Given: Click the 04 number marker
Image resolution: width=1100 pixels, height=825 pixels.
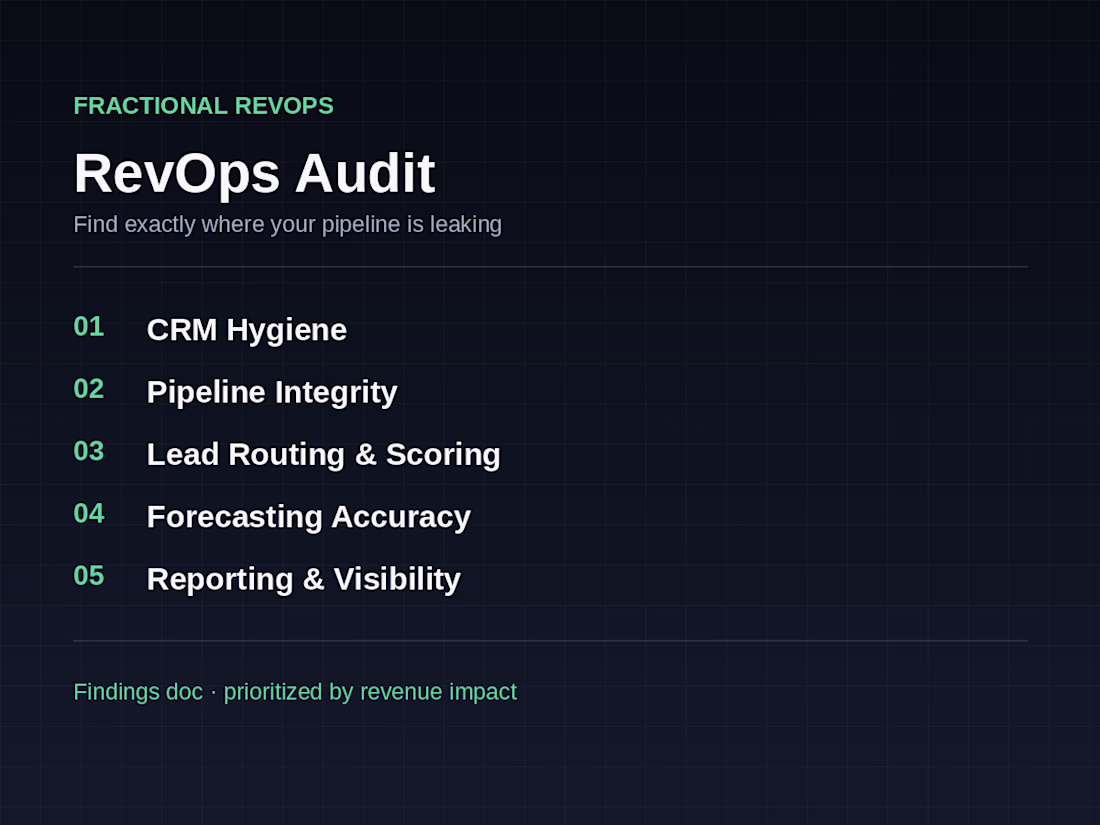Looking at the screenshot, I should [89, 514].
